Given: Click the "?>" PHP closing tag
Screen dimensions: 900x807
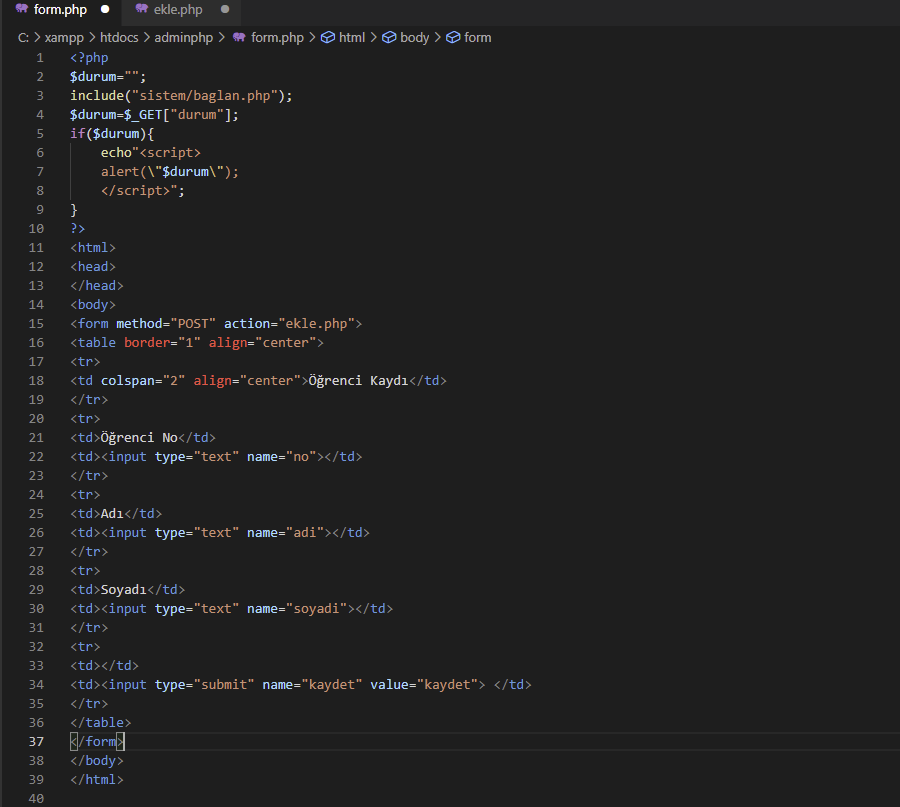Looking at the screenshot, I should (77, 228).
